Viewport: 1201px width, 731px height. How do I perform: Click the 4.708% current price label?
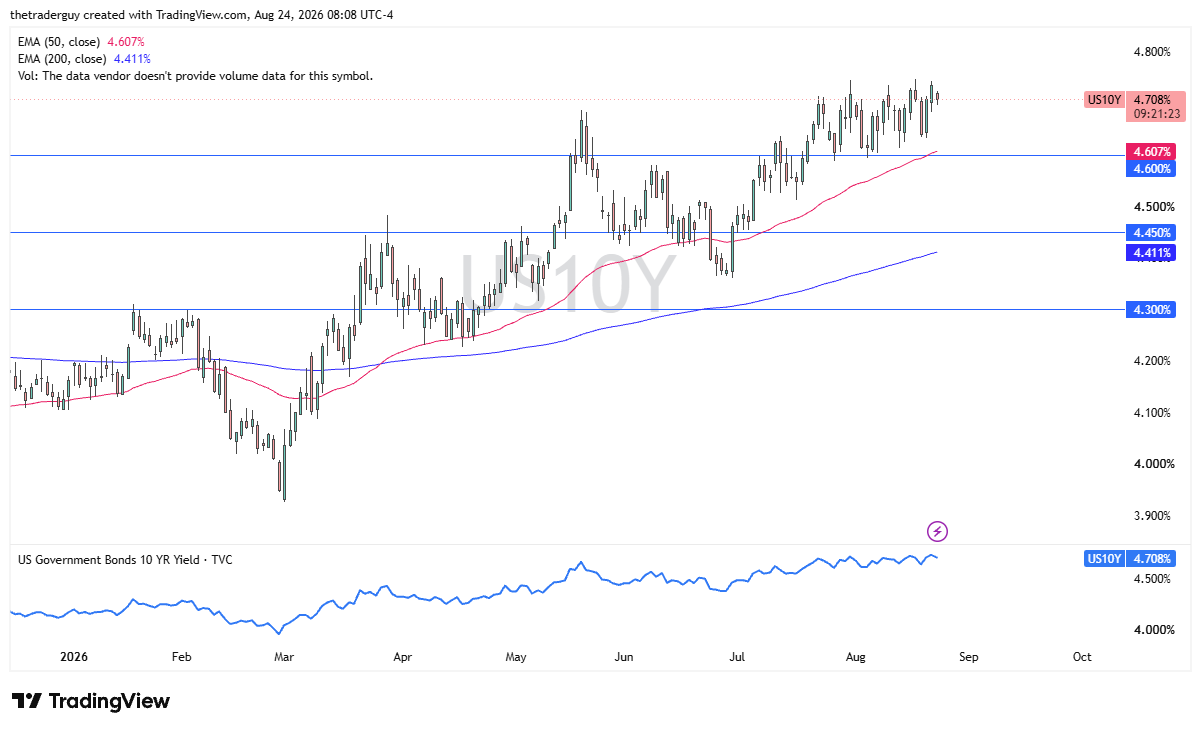pyautogui.click(x=1151, y=100)
